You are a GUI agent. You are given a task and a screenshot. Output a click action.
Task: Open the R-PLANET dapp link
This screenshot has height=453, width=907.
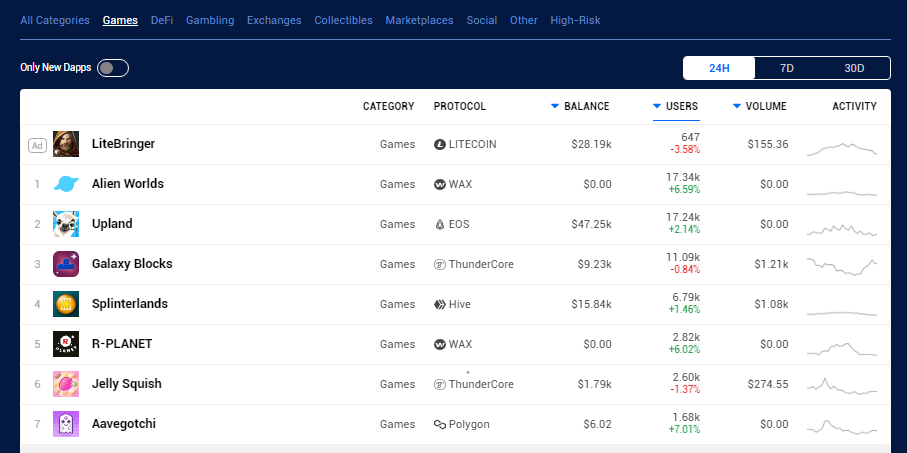(x=122, y=343)
